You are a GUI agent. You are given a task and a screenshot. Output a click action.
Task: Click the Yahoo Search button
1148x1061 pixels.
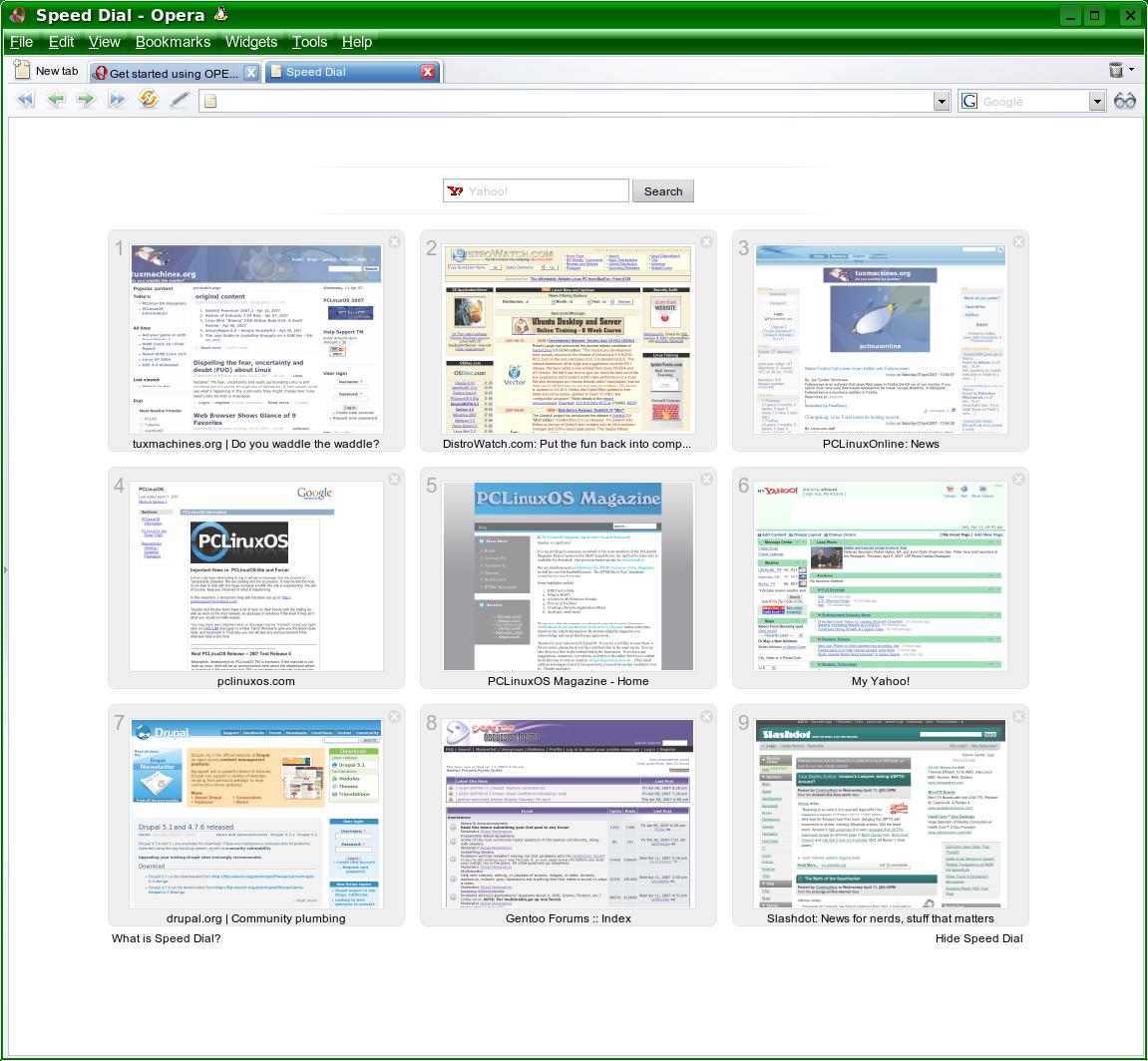point(663,191)
